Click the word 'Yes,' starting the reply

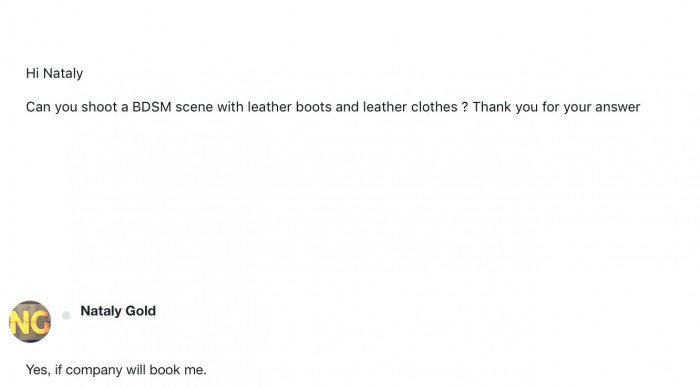coord(38,370)
